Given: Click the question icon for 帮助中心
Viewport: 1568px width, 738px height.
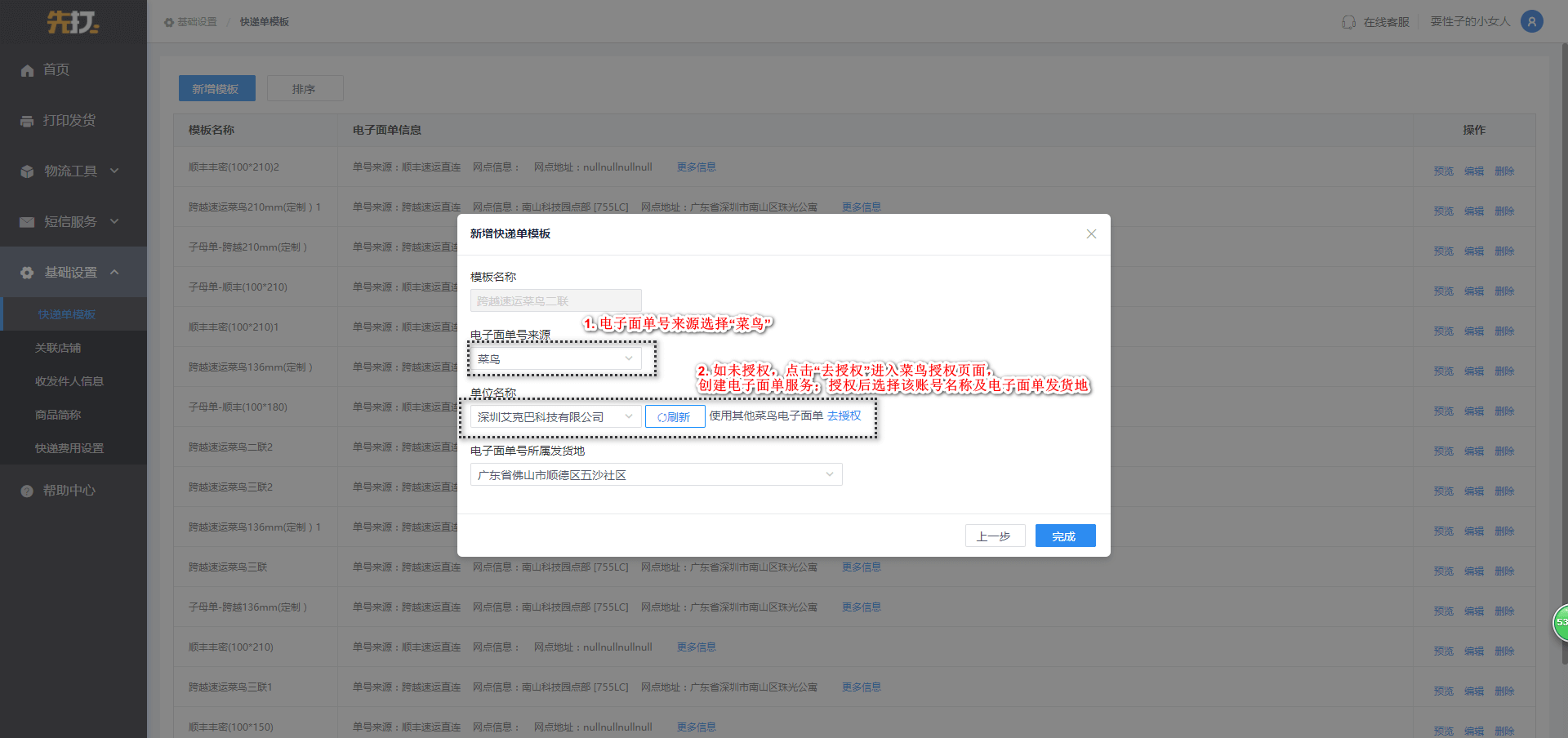Looking at the screenshot, I should (27, 491).
